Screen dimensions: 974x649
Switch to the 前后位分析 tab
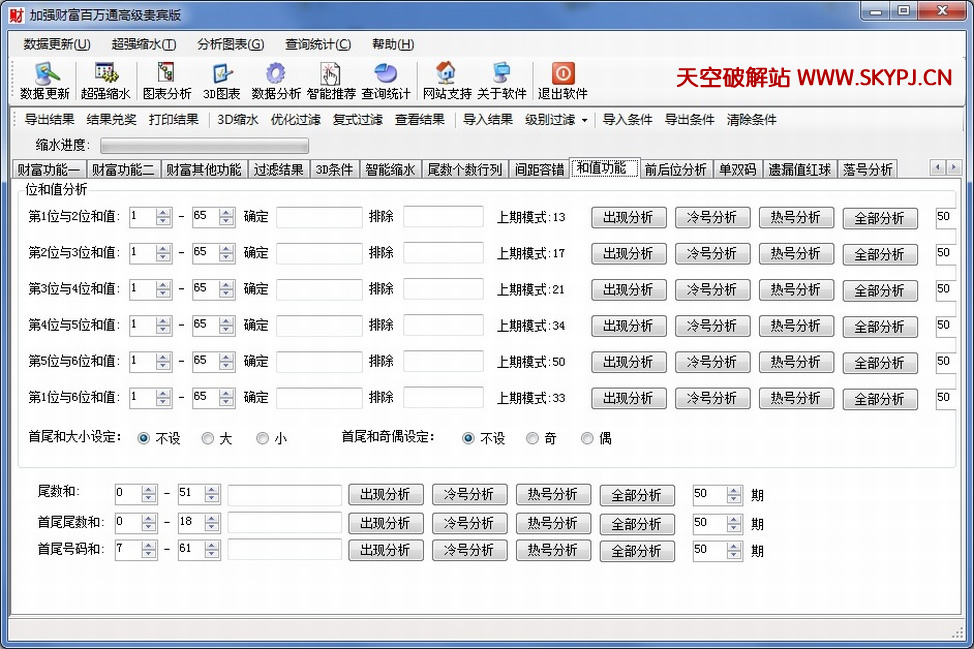pyautogui.click(x=675, y=169)
